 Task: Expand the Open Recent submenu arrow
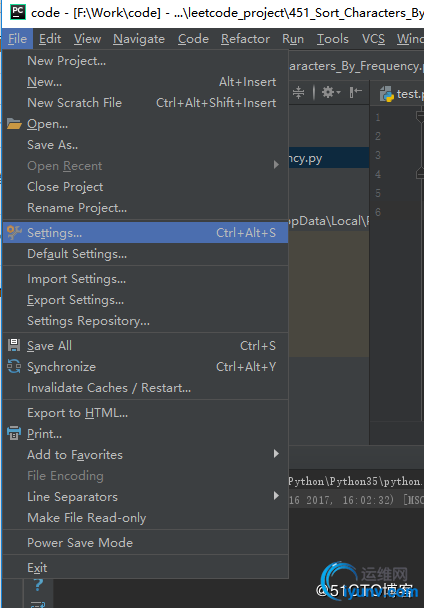tap(276, 165)
